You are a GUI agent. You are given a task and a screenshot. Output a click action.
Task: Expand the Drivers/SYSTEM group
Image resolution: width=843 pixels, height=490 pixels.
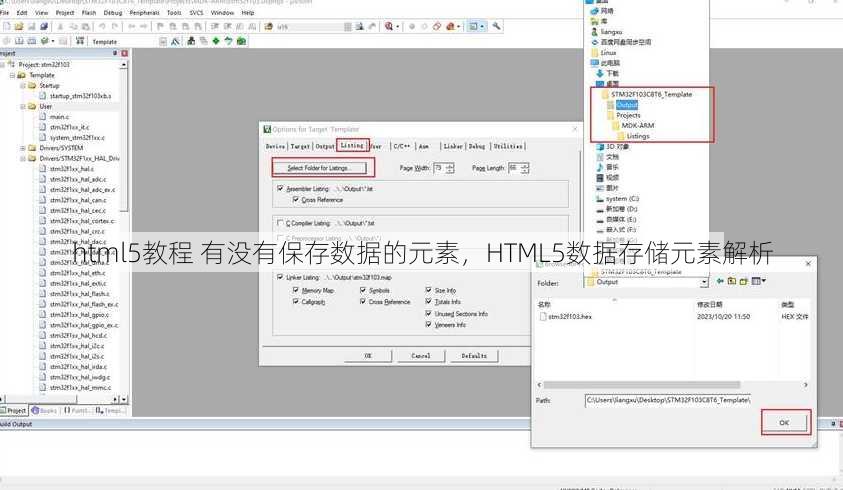point(23,148)
